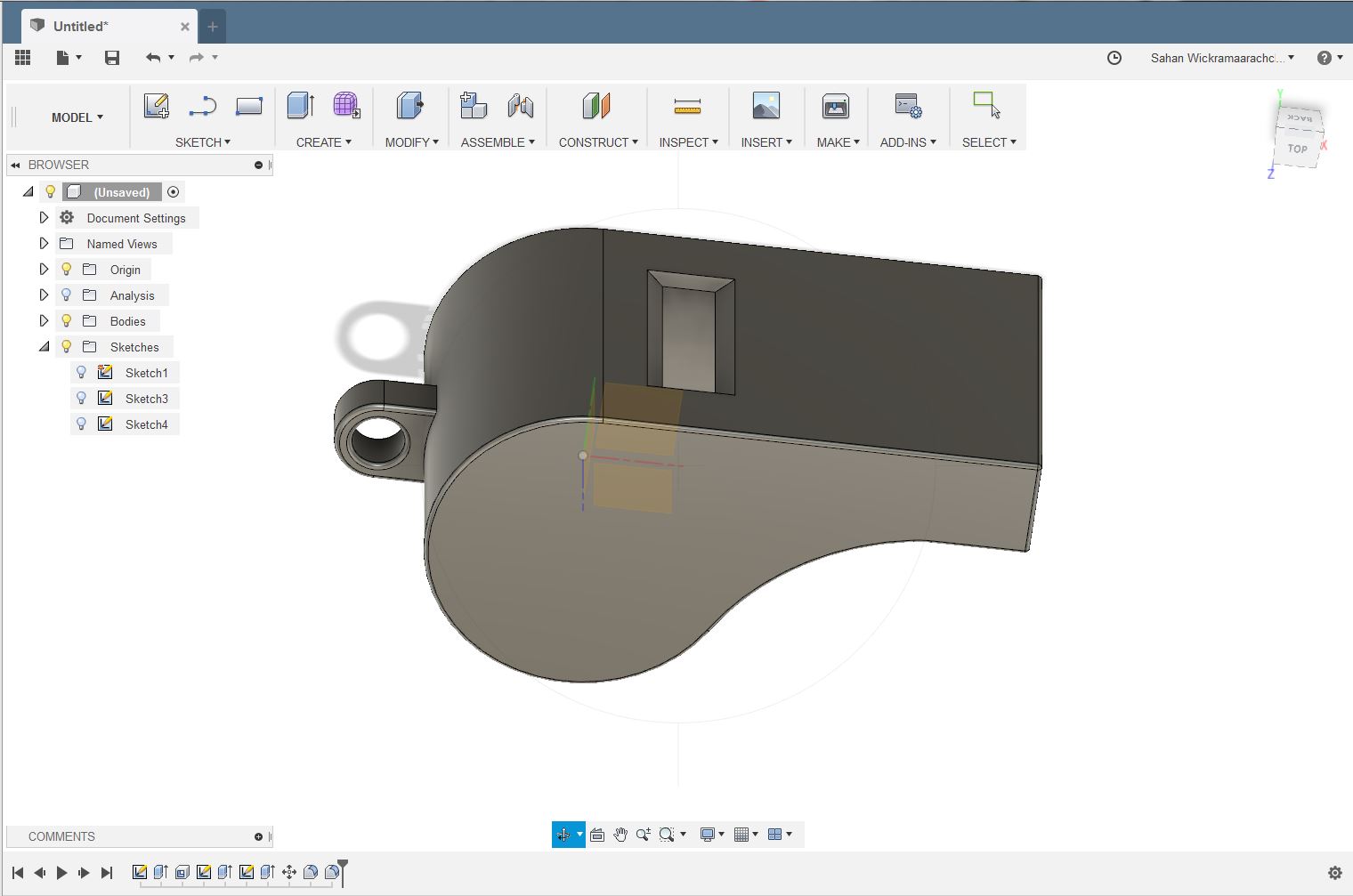This screenshot has height=896, width=1353.
Task: Toggle visibility of the Analysis folder
Action: click(x=66, y=295)
